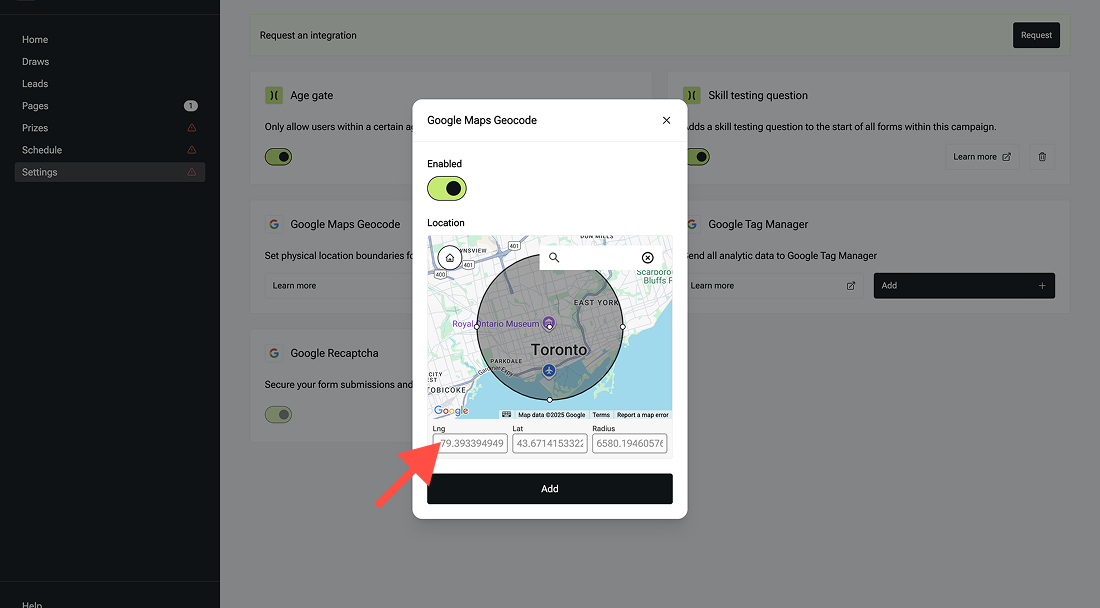Toggle the Google Recaptcha switch
This screenshot has height=608, width=1100.
coord(279,414)
